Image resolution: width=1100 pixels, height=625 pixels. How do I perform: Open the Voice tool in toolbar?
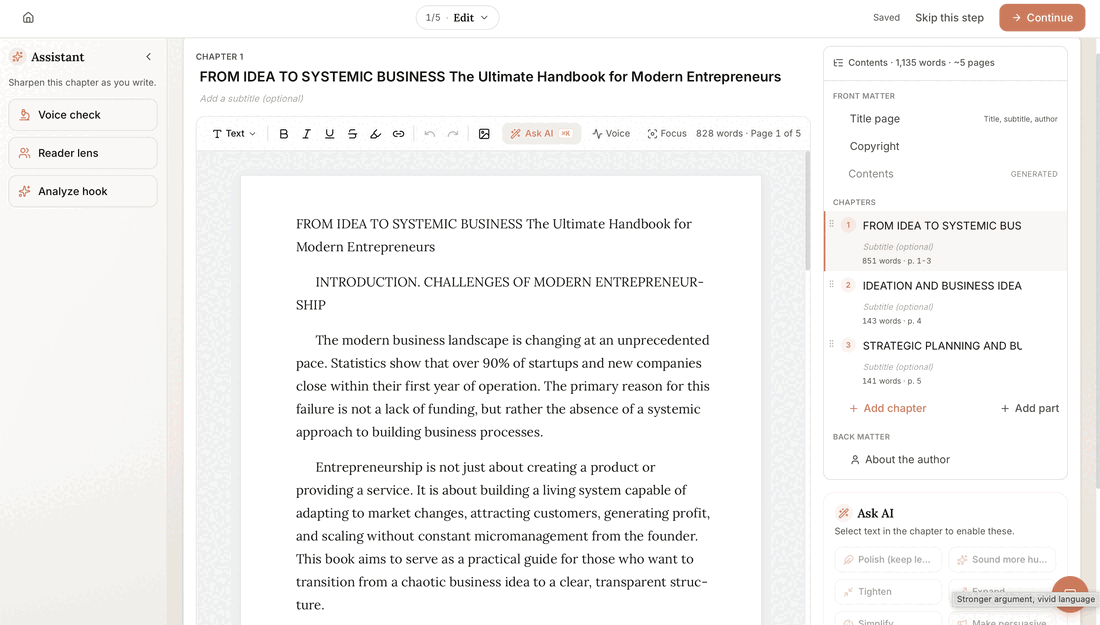coord(611,133)
